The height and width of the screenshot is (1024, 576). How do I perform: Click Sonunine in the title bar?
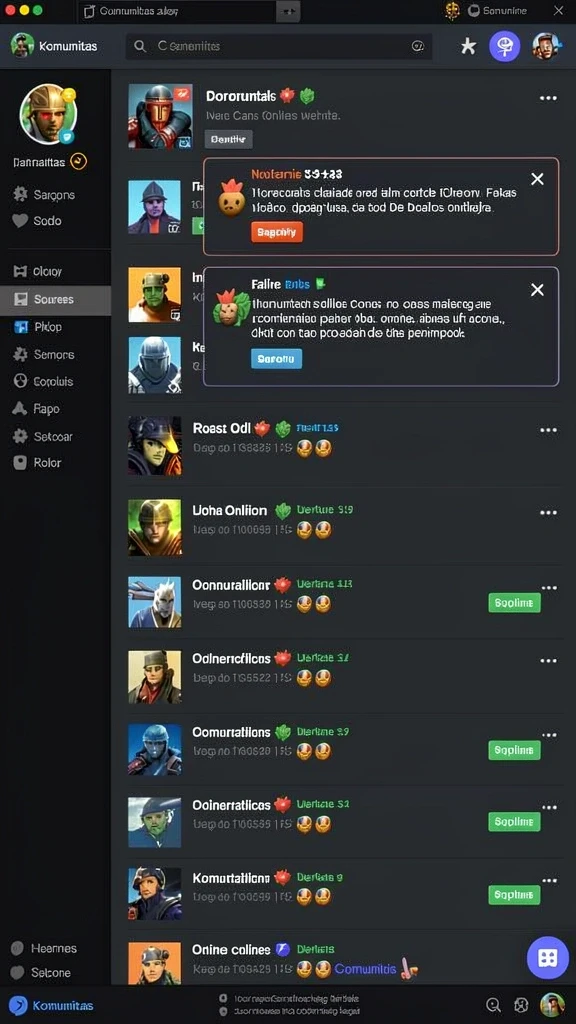coord(505,10)
